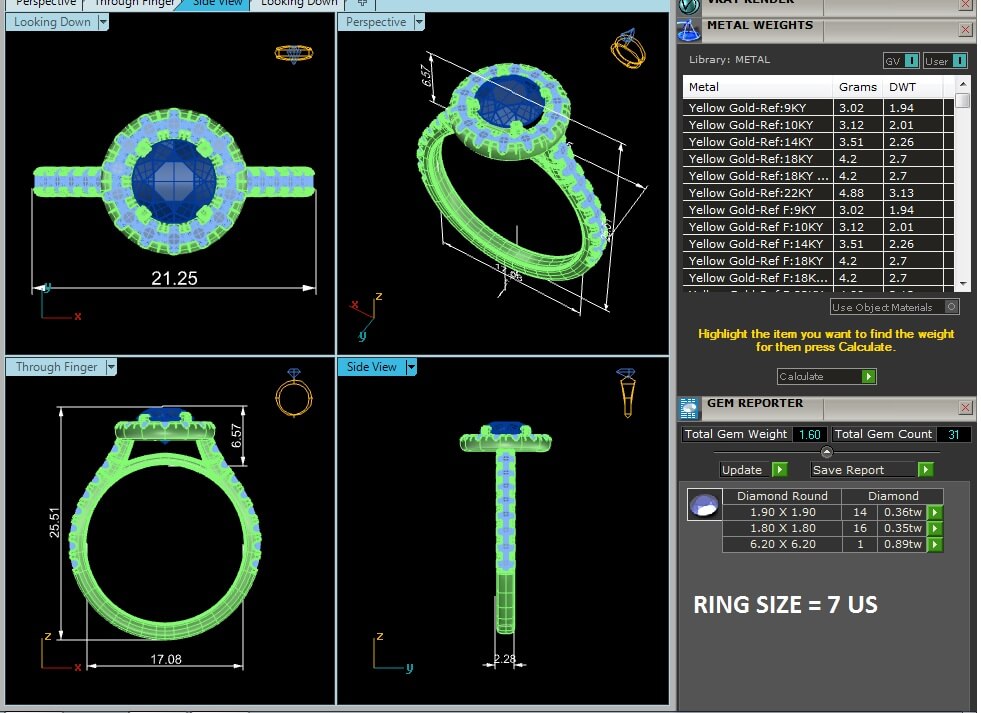Click the Metal Weights panel scale icon
The width and height of the screenshot is (981, 713).
[x=688, y=28]
